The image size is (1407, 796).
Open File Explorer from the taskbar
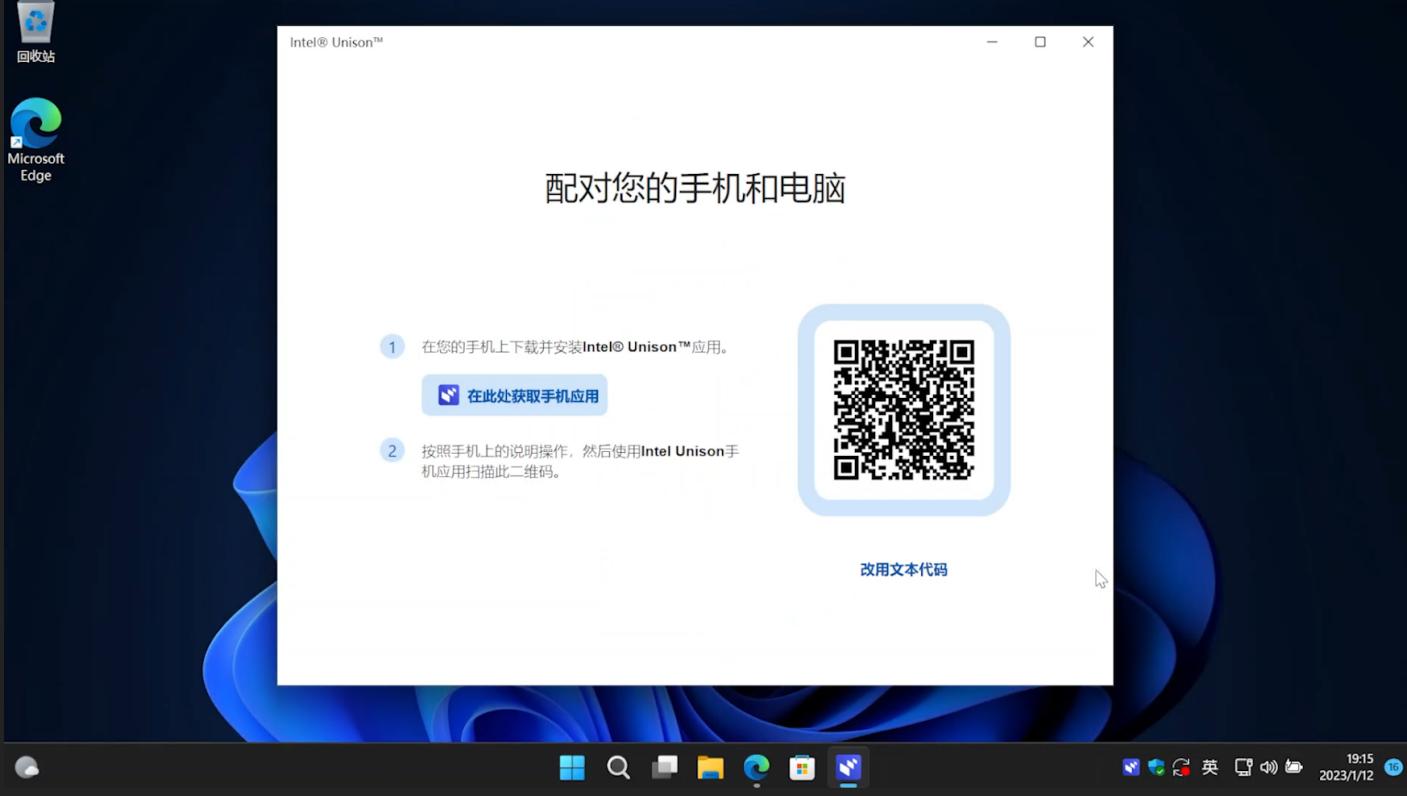click(710, 767)
